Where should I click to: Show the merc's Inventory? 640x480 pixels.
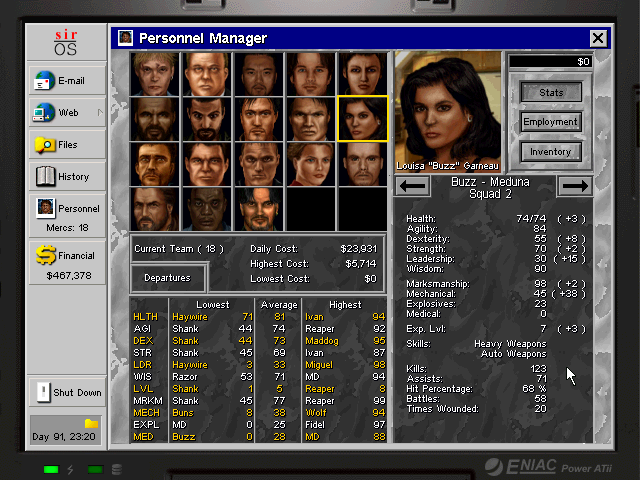pyautogui.click(x=551, y=152)
